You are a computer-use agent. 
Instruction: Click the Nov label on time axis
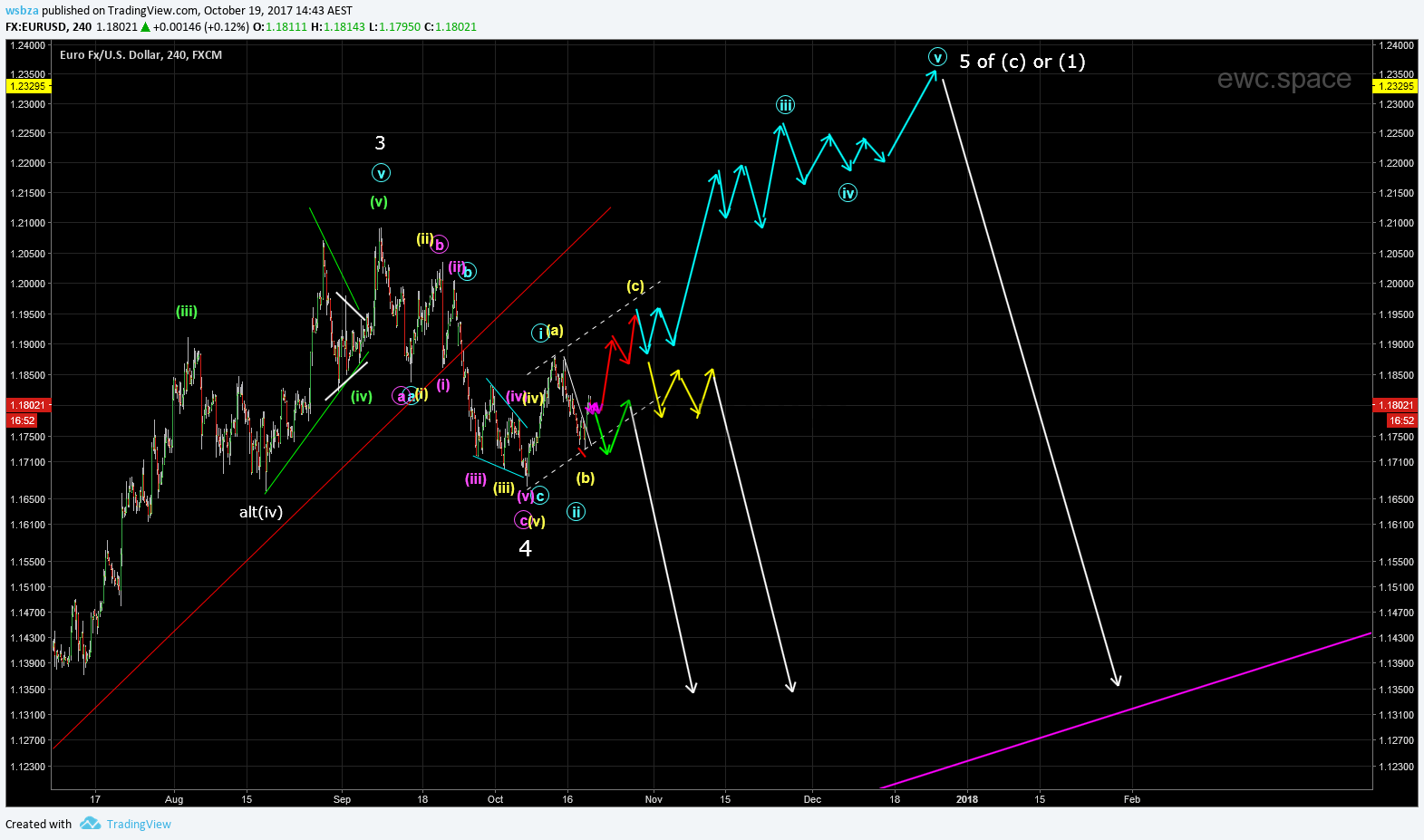click(x=654, y=799)
